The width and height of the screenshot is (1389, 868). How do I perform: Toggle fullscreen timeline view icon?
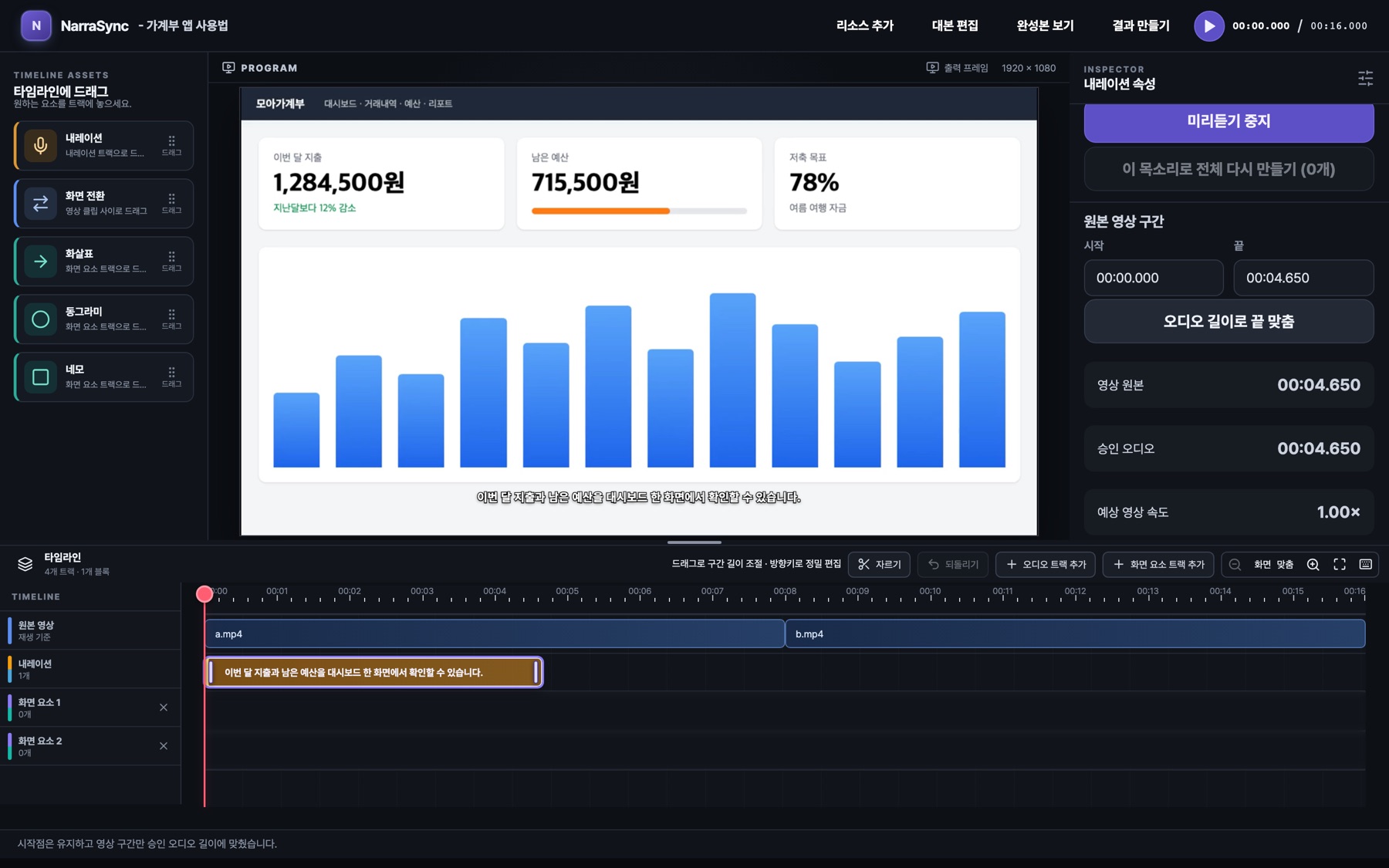pyautogui.click(x=1340, y=565)
